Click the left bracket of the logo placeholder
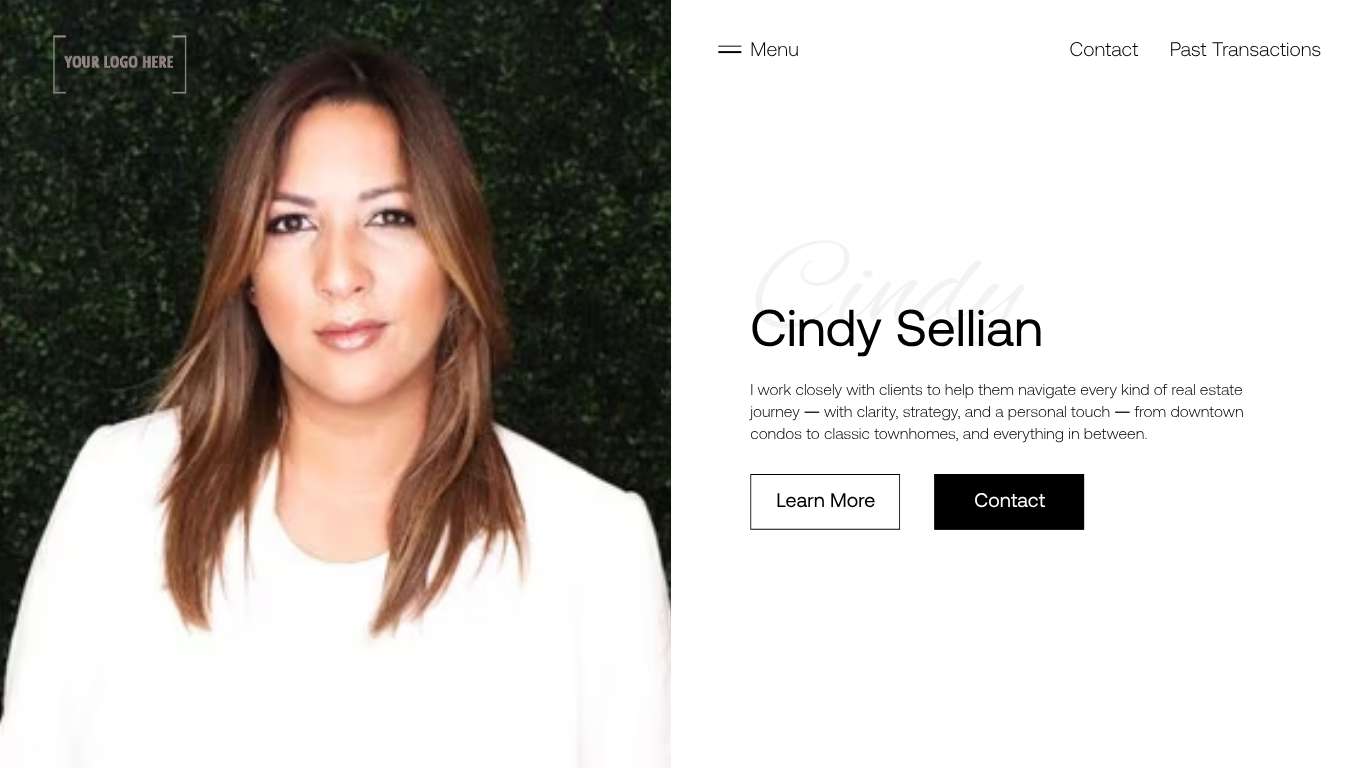This screenshot has width=1366, height=768. click(x=58, y=64)
